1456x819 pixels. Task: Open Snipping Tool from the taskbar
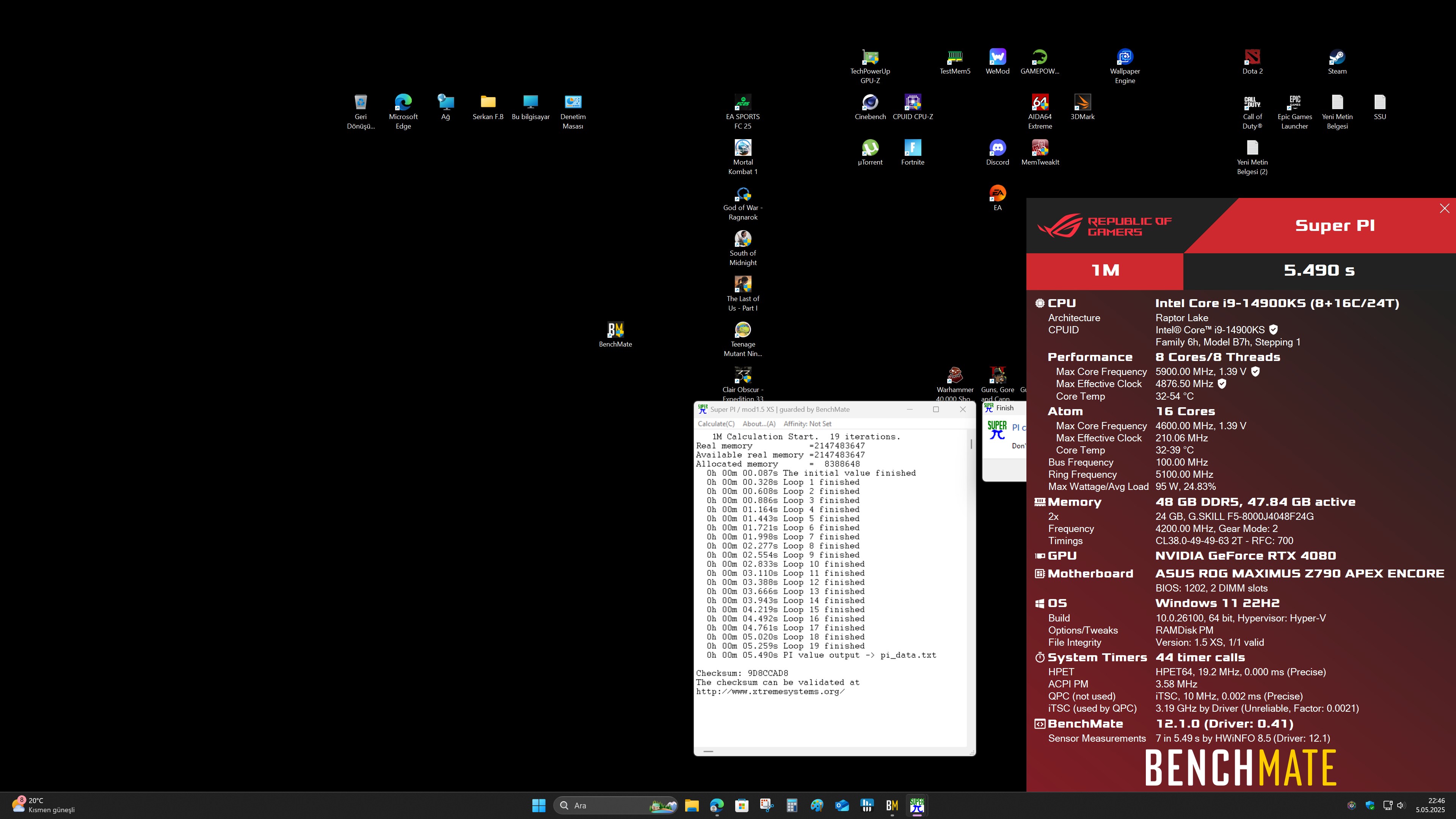click(766, 805)
